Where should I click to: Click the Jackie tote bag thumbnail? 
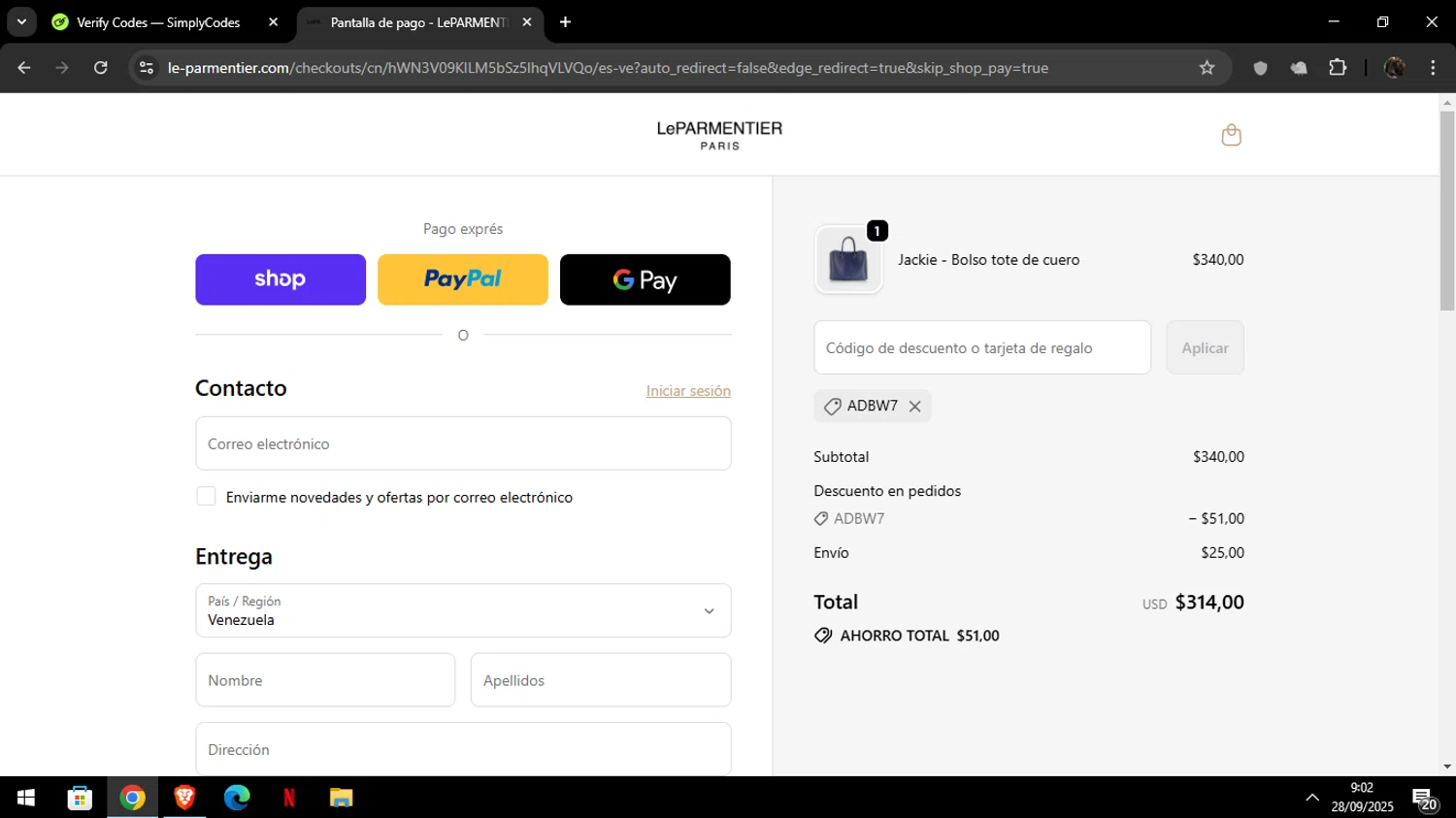pyautogui.click(x=848, y=260)
